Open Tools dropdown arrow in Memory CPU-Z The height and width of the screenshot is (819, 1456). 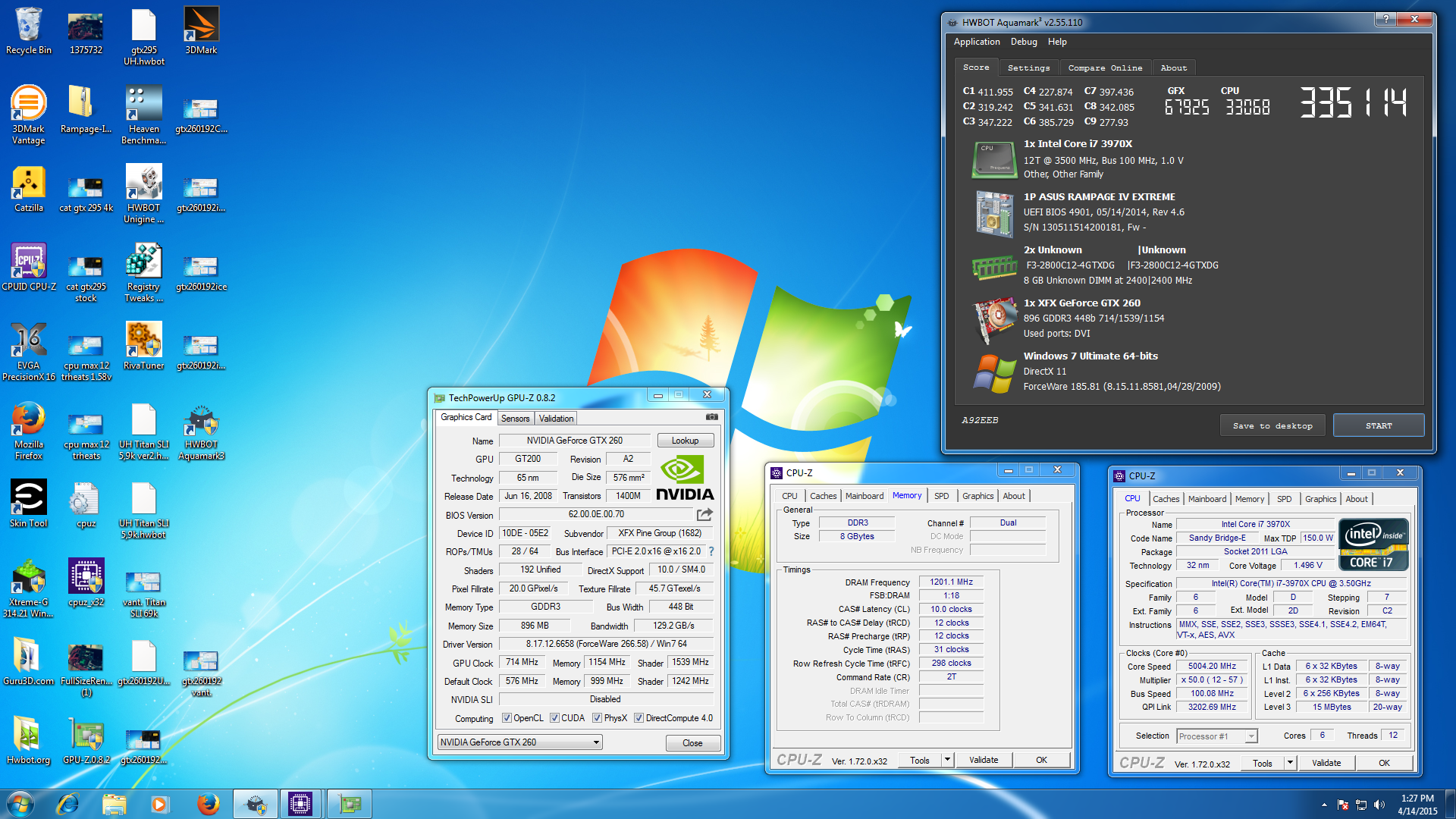pyautogui.click(x=947, y=760)
